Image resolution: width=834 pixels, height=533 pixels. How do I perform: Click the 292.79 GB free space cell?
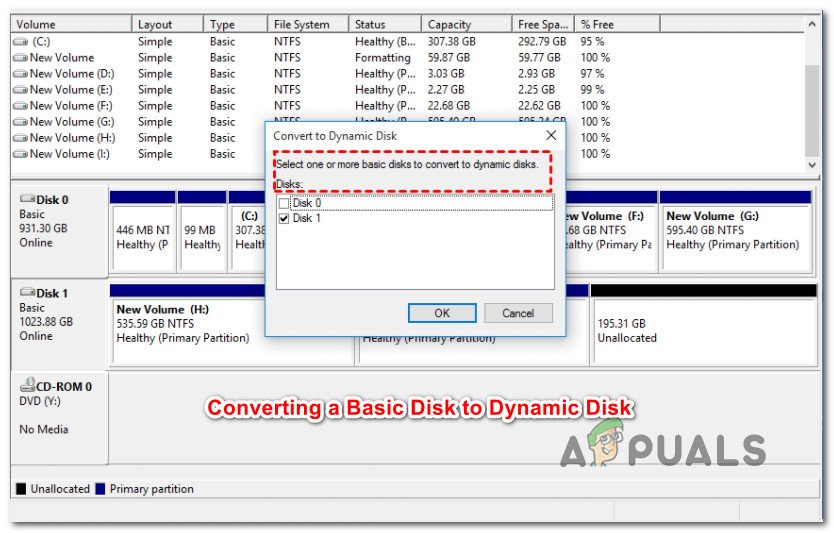[542, 41]
